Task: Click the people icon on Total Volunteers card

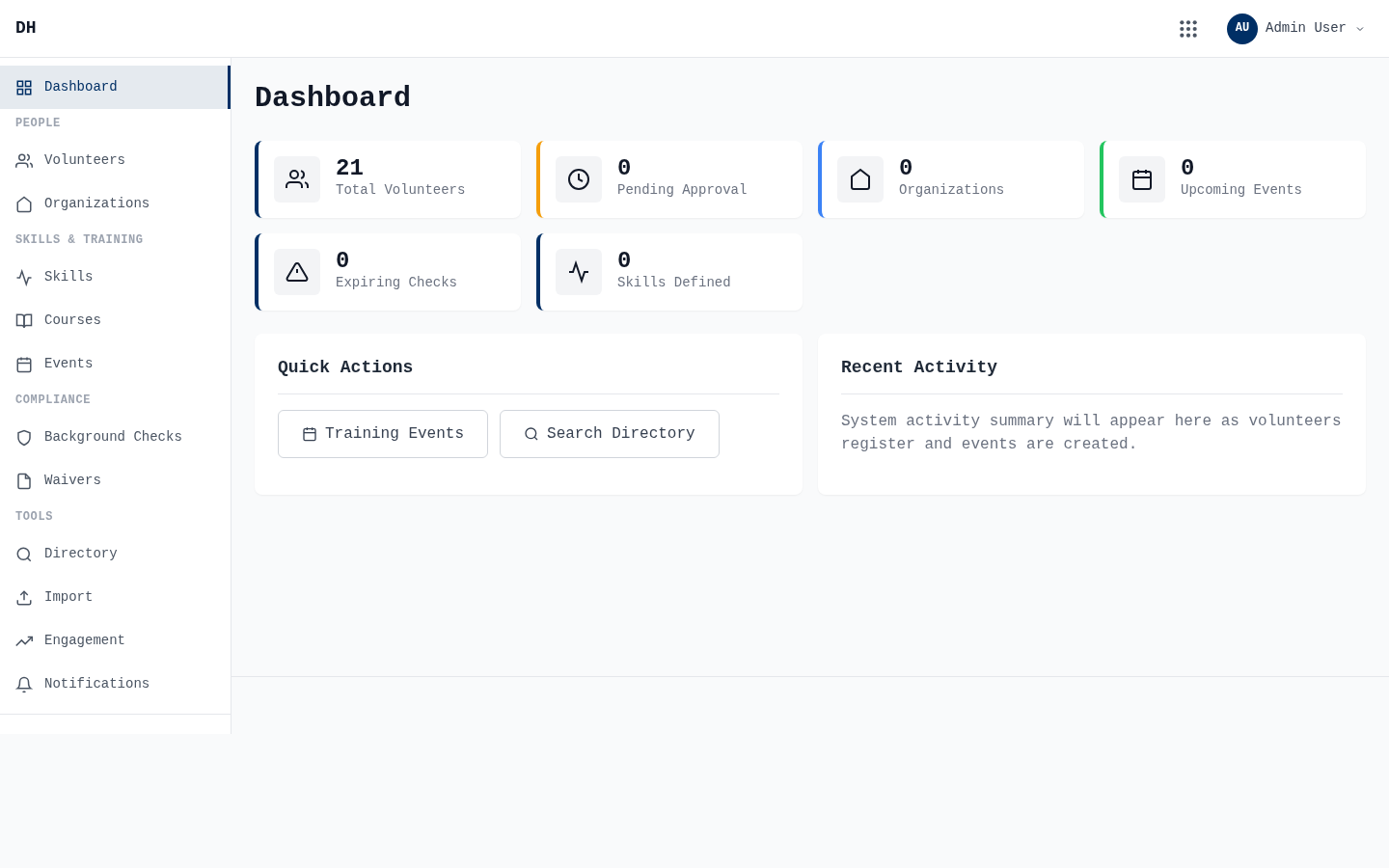Action: click(297, 179)
